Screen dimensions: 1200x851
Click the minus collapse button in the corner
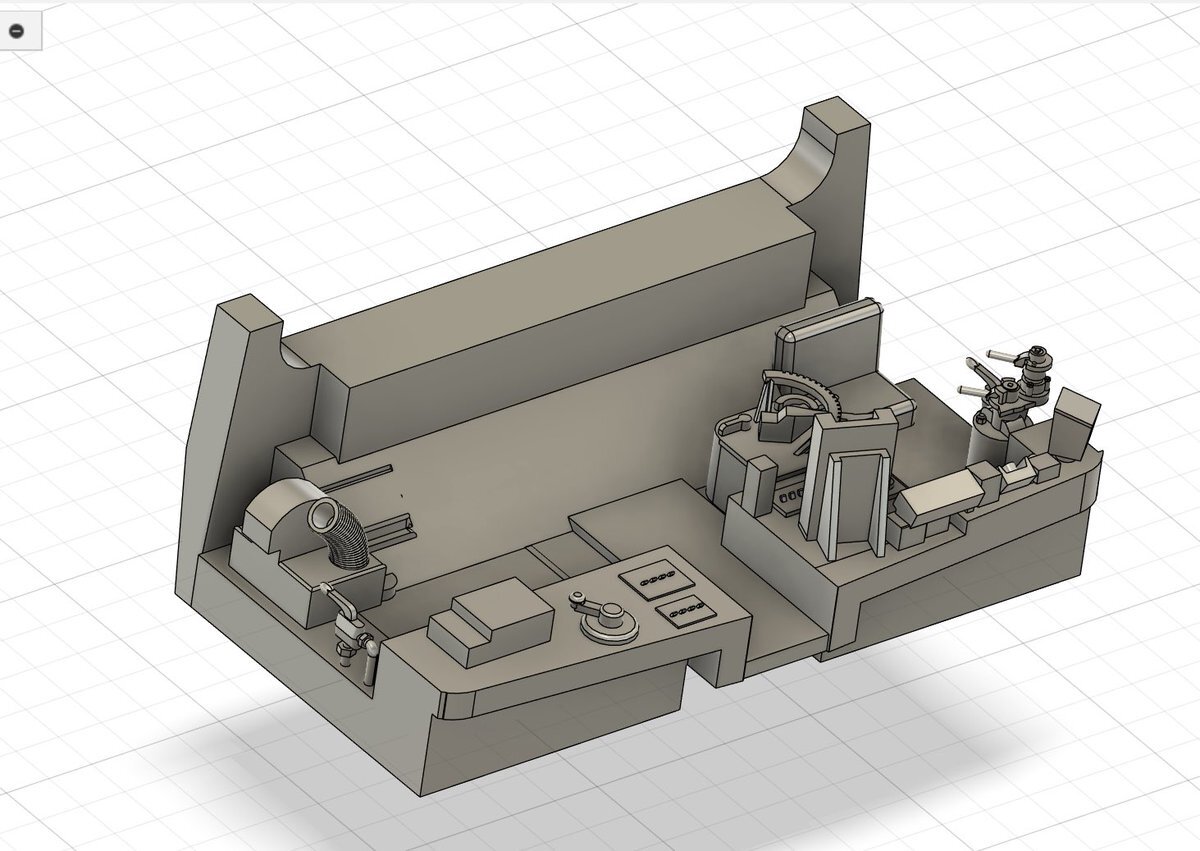[x=16, y=31]
